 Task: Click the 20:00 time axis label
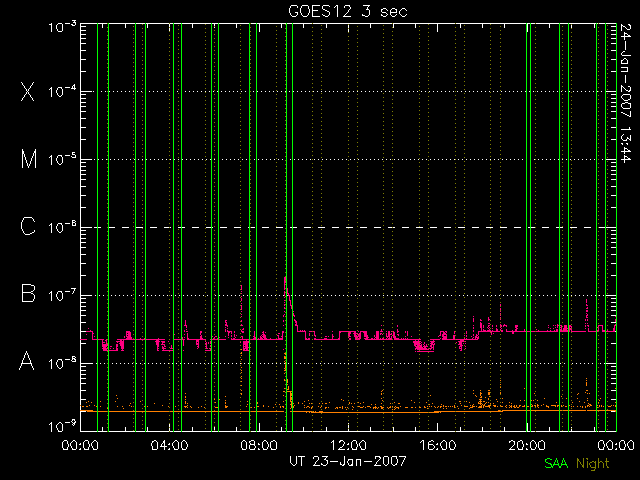pyautogui.click(x=527, y=445)
